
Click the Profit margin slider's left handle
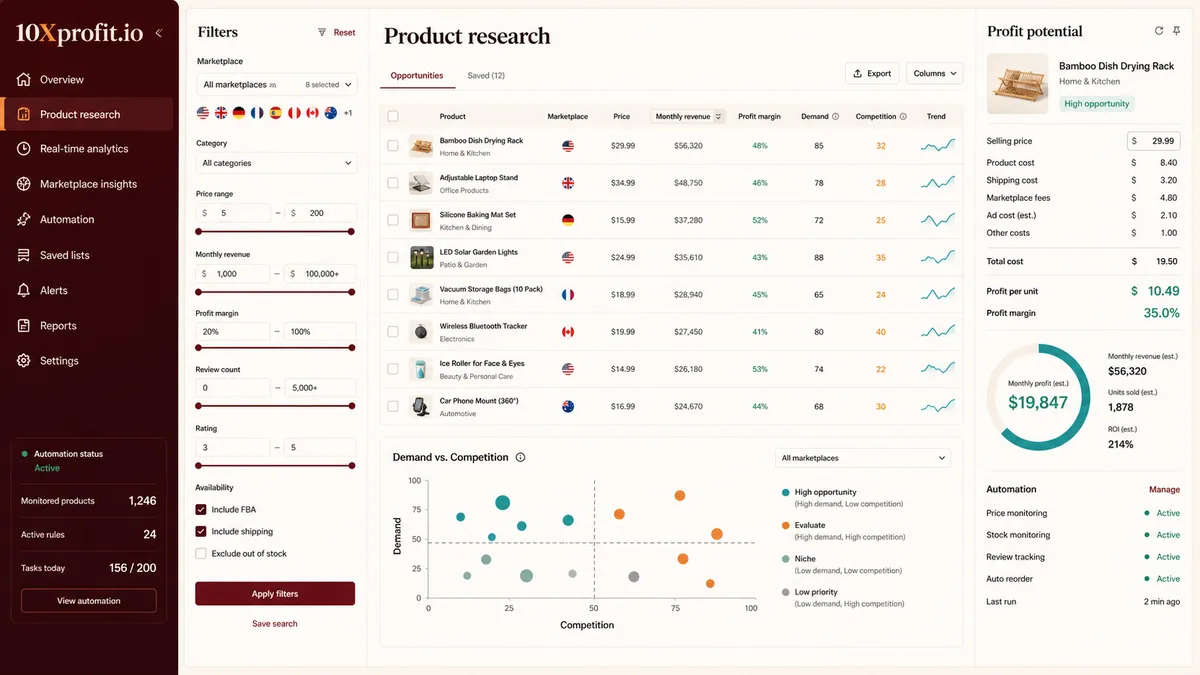coord(200,348)
